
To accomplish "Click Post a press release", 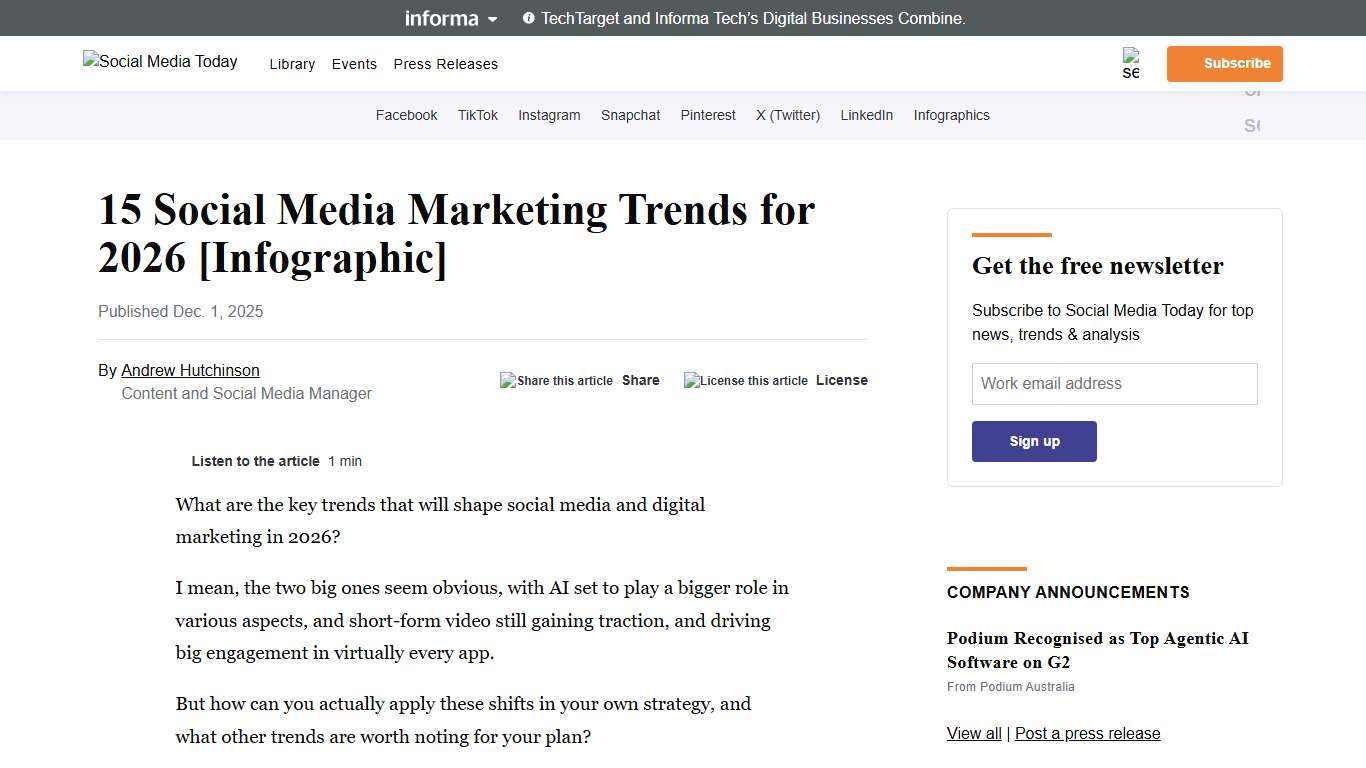I will click(1087, 733).
